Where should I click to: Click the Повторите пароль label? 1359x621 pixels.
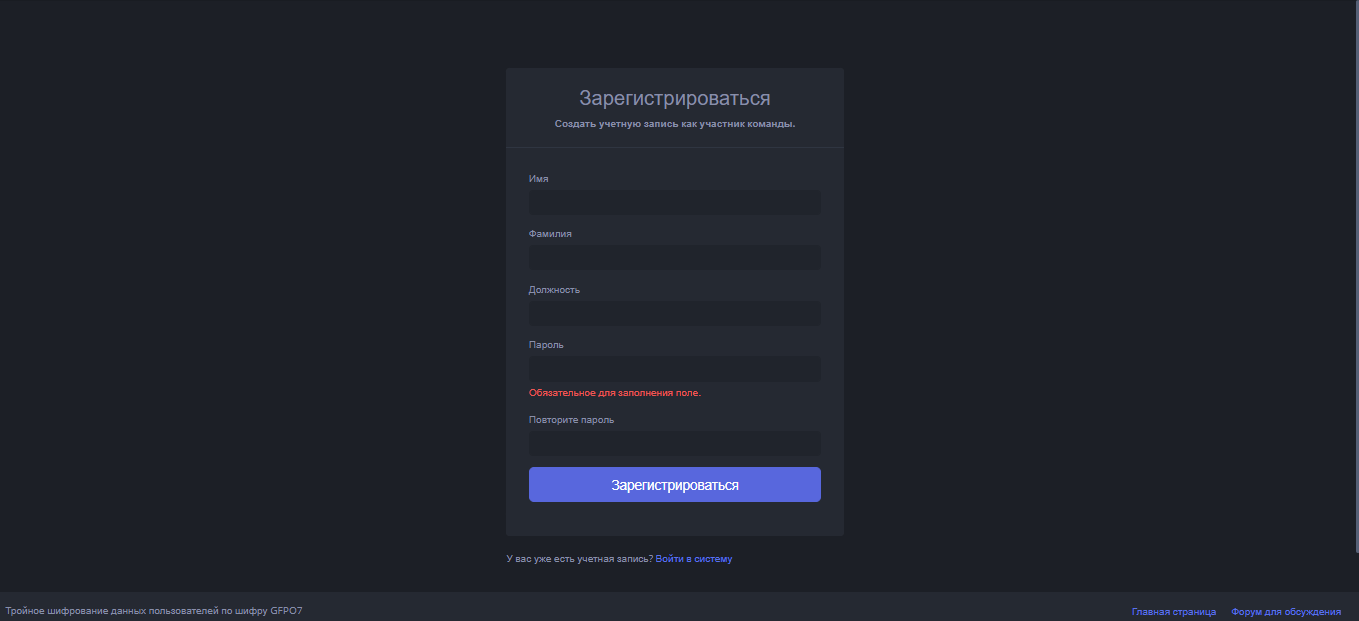click(571, 420)
